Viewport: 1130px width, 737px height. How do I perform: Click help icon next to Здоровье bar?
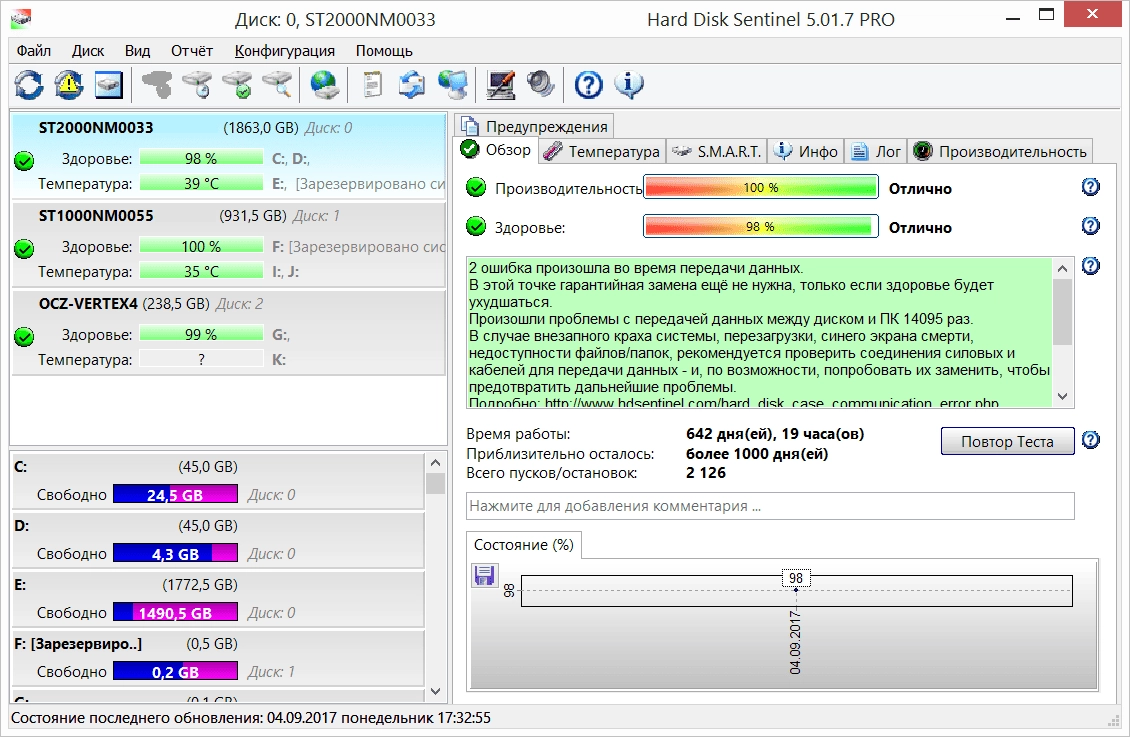(x=1091, y=226)
